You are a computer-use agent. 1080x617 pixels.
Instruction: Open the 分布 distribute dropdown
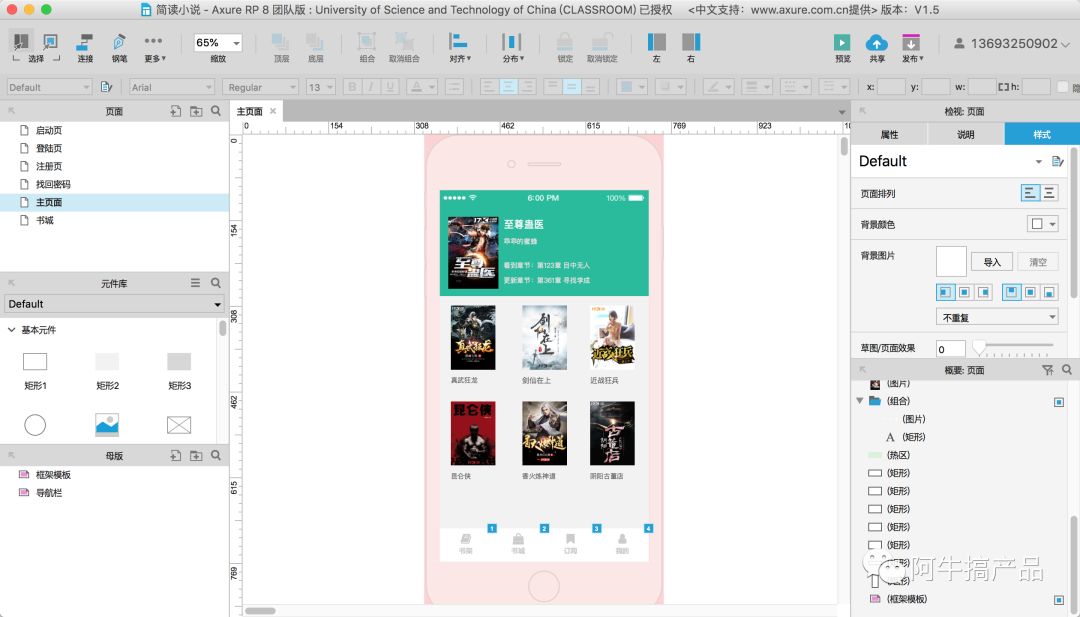512,48
